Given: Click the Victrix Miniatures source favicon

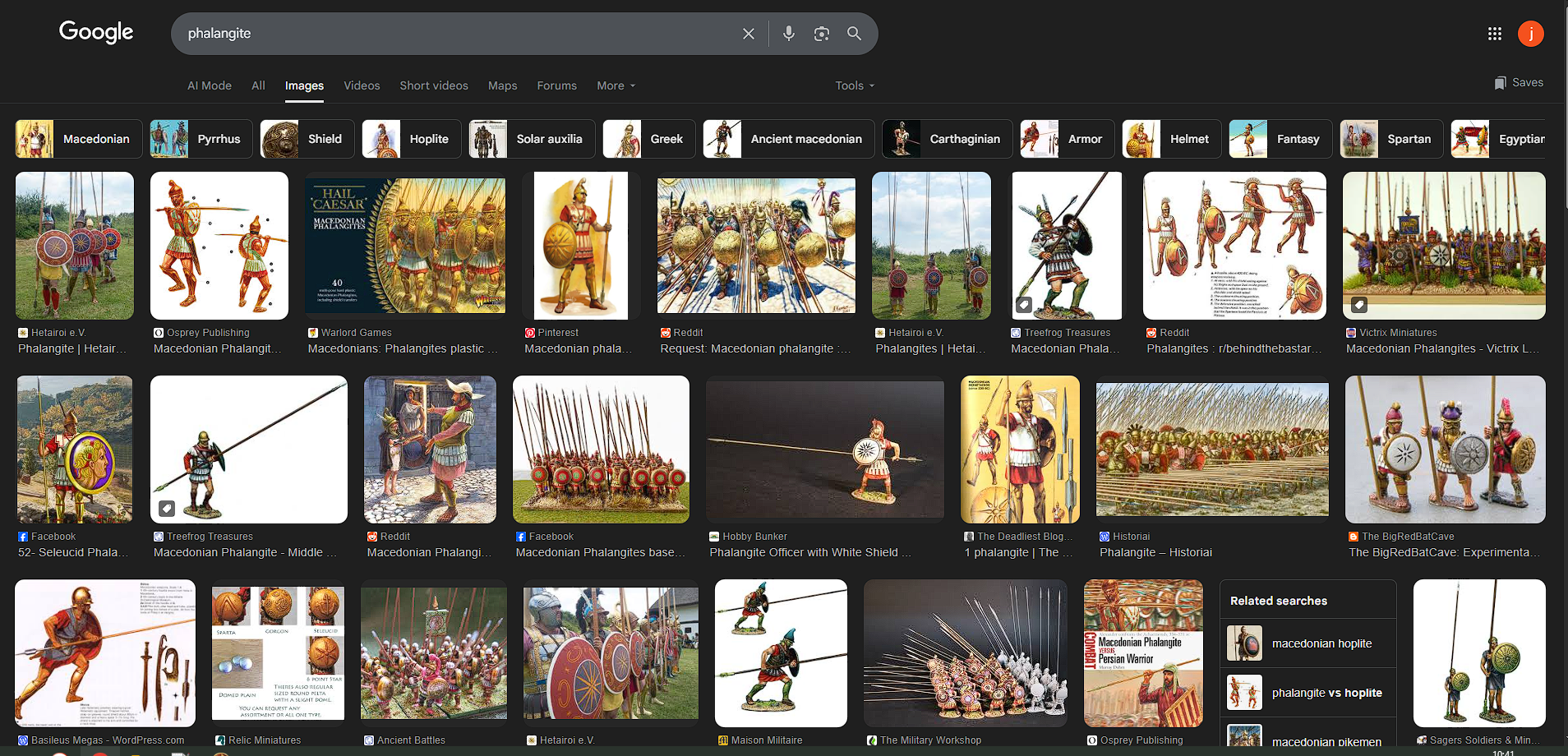Looking at the screenshot, I should (1351, 333).
